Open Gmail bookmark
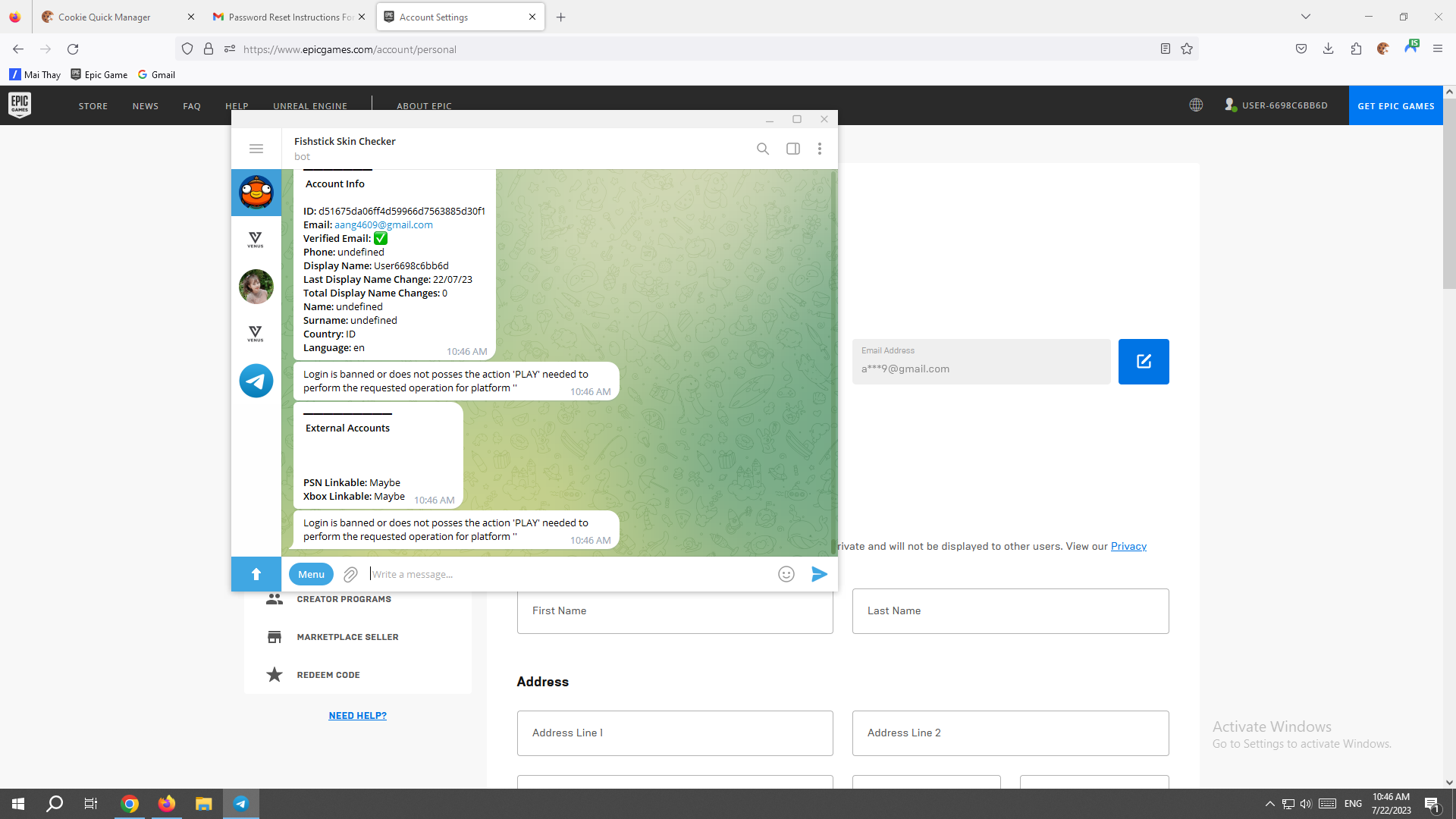 (x=157, y=74)
